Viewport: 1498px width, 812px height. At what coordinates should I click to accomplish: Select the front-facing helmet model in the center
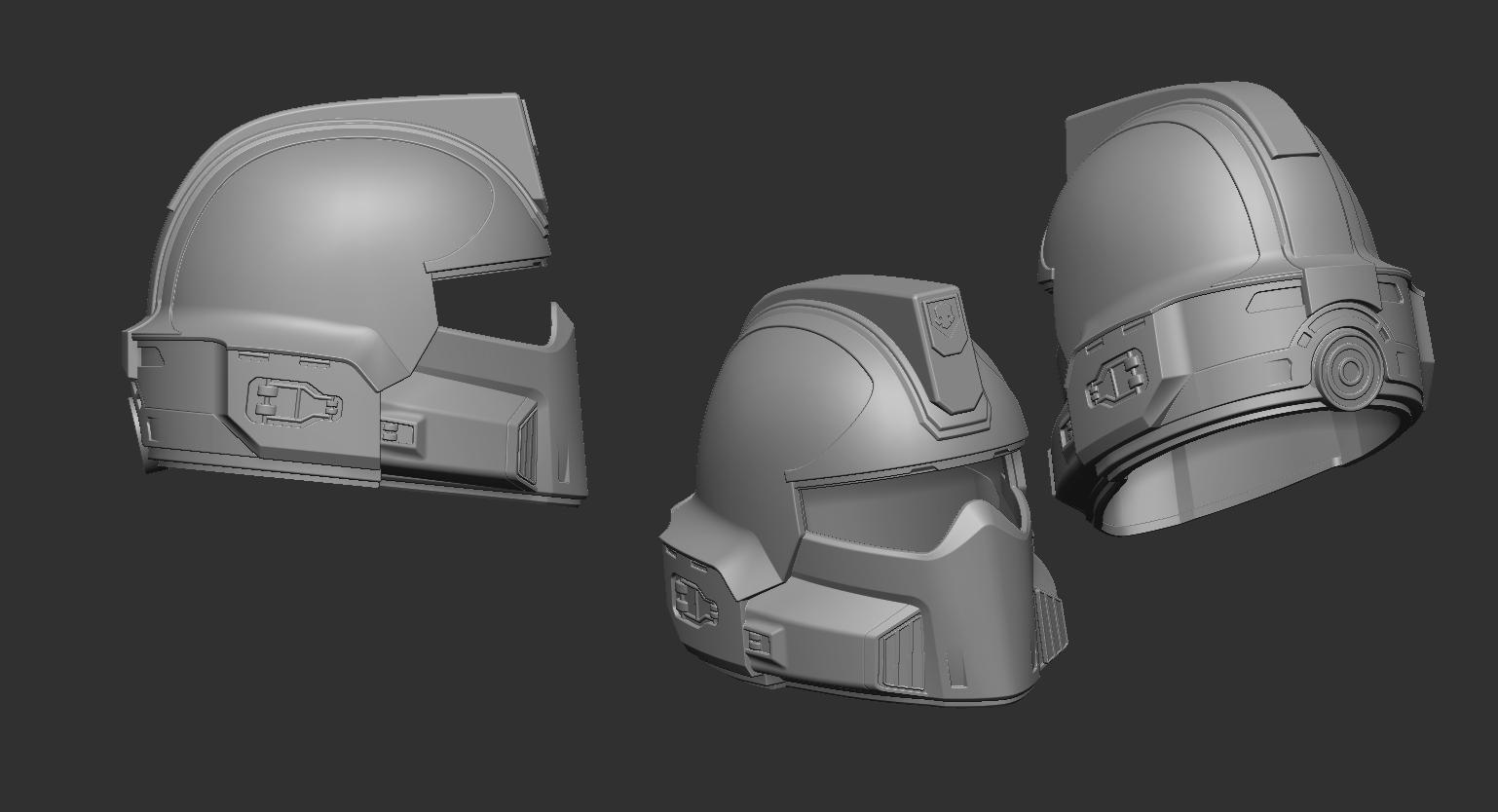point(862,492)
